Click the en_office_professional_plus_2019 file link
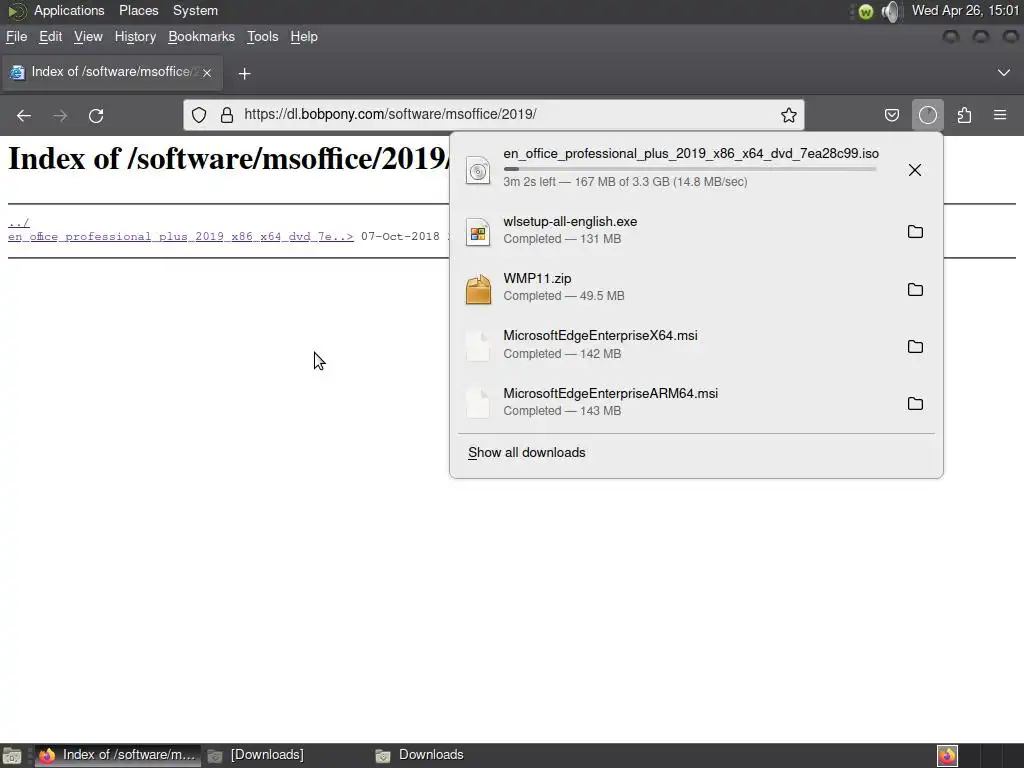1024x768 pixels. [181, 236]
